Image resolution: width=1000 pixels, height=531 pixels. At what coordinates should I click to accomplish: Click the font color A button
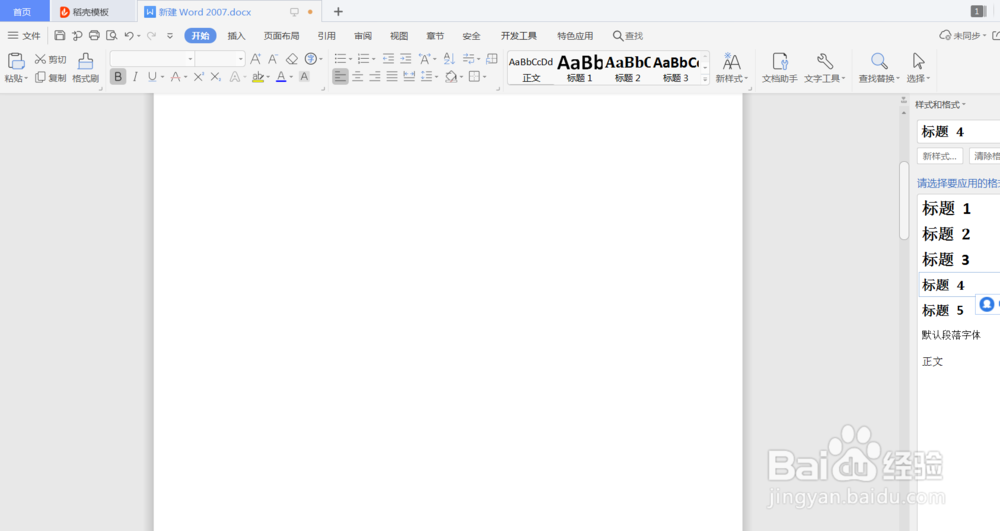click(281, 77)
